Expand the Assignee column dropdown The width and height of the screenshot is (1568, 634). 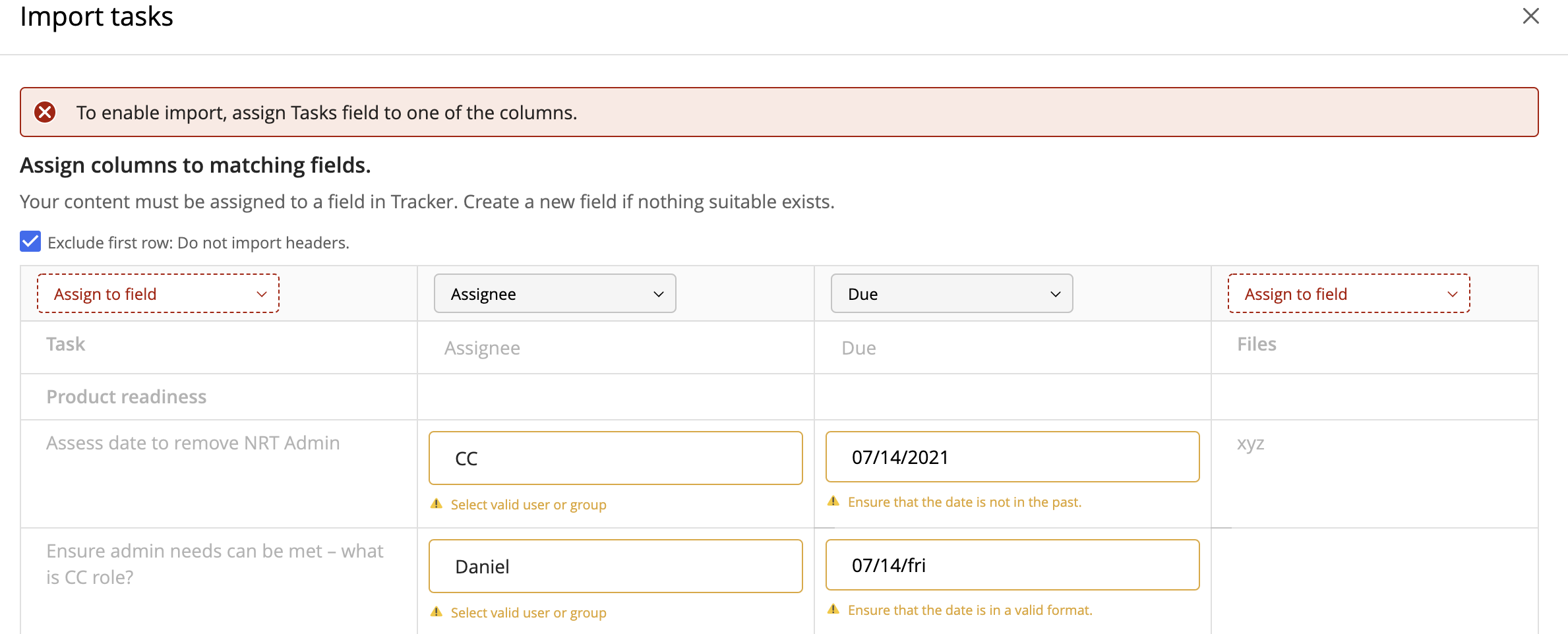(555, 294)
